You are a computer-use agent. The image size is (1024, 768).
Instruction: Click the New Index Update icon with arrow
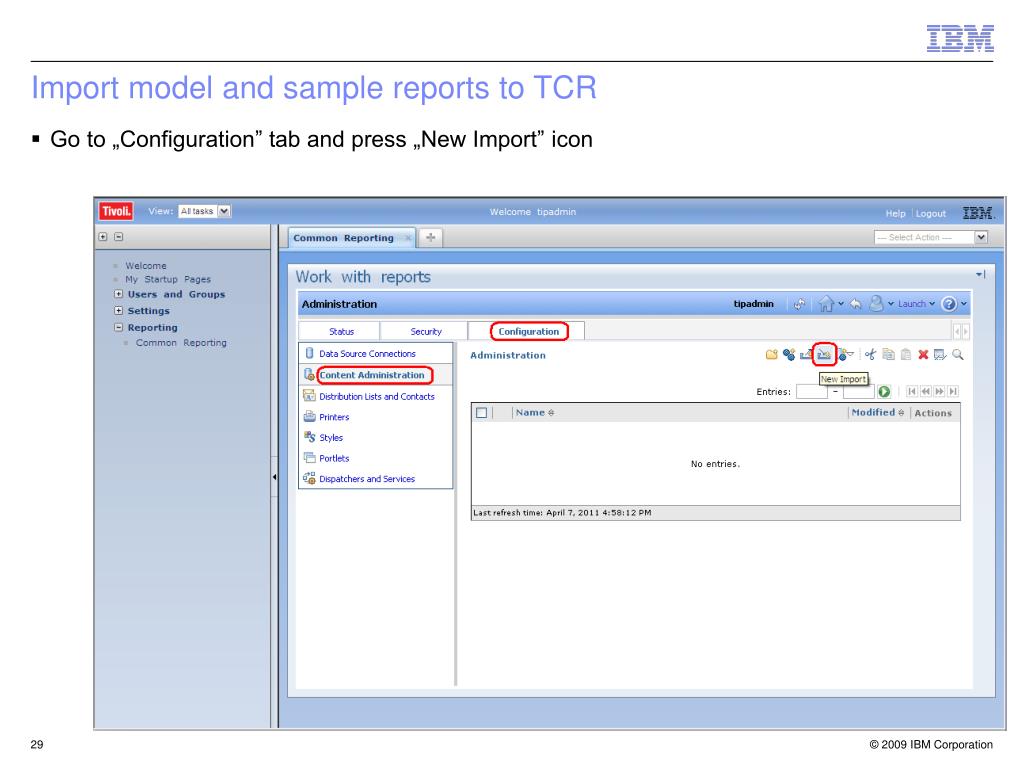click(846, 355)
